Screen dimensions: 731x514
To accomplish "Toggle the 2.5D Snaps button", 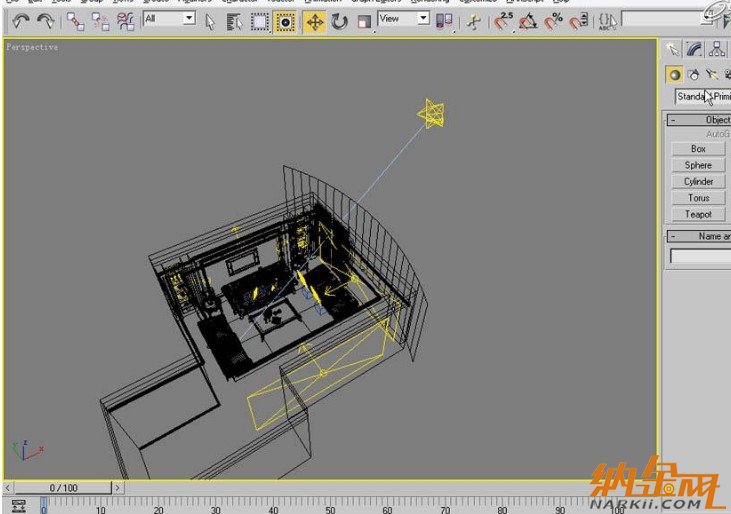I will 501,21.
